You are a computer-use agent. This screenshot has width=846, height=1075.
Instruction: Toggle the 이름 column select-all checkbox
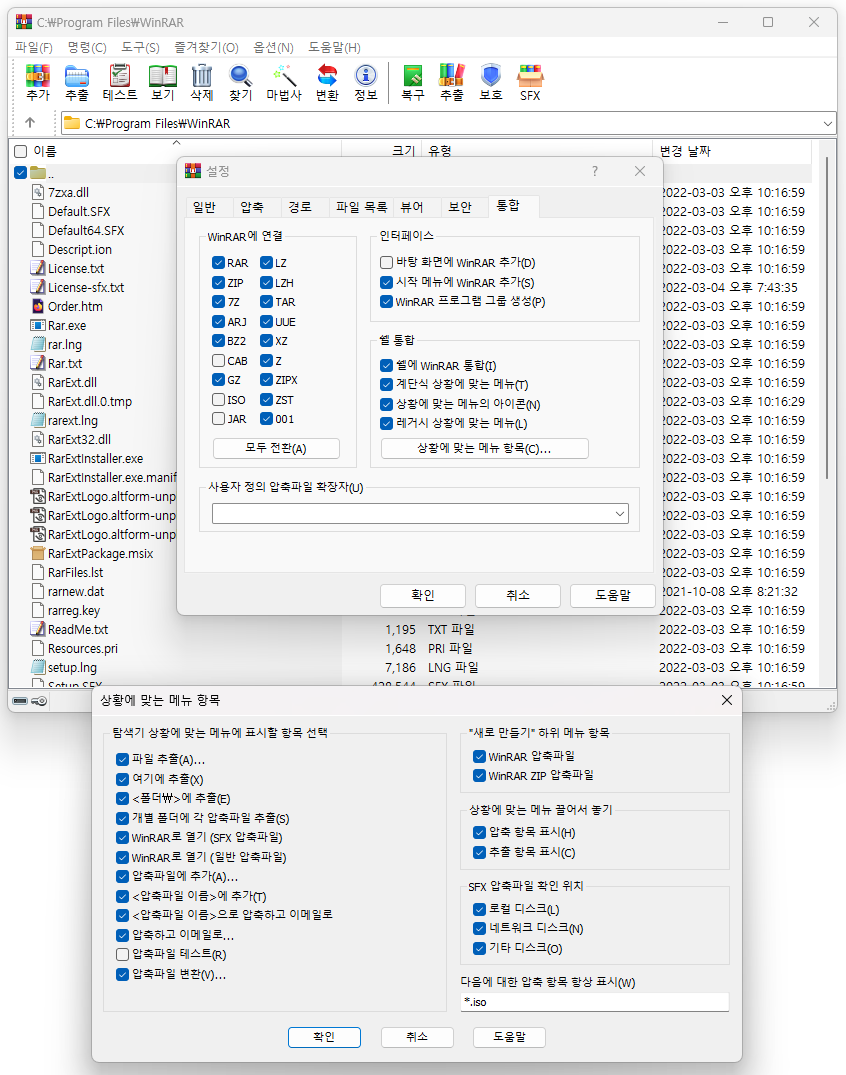pyautogui.click(x=21, y=152)
